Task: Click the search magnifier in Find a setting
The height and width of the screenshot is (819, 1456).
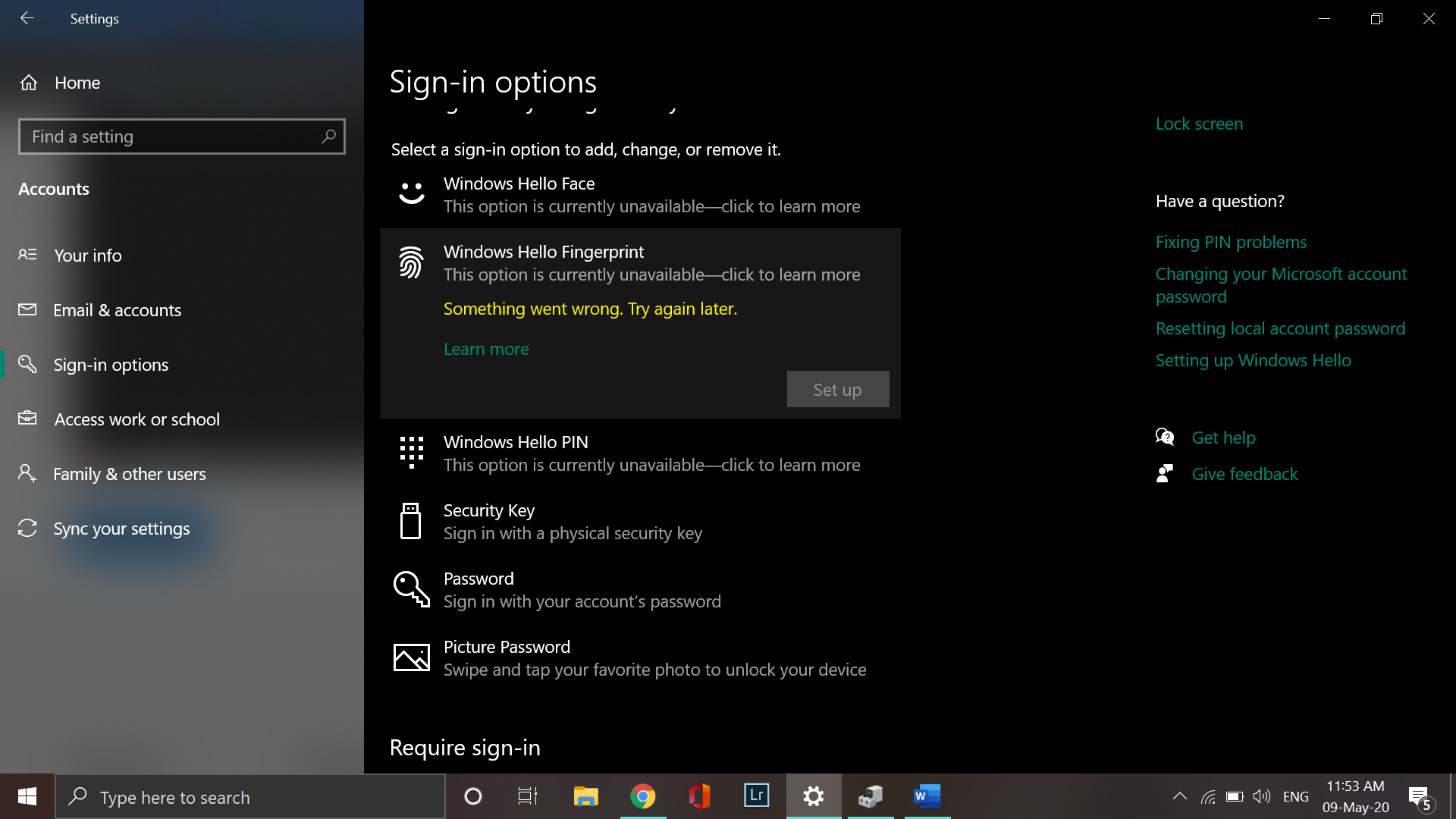Action: pos(328,136)
